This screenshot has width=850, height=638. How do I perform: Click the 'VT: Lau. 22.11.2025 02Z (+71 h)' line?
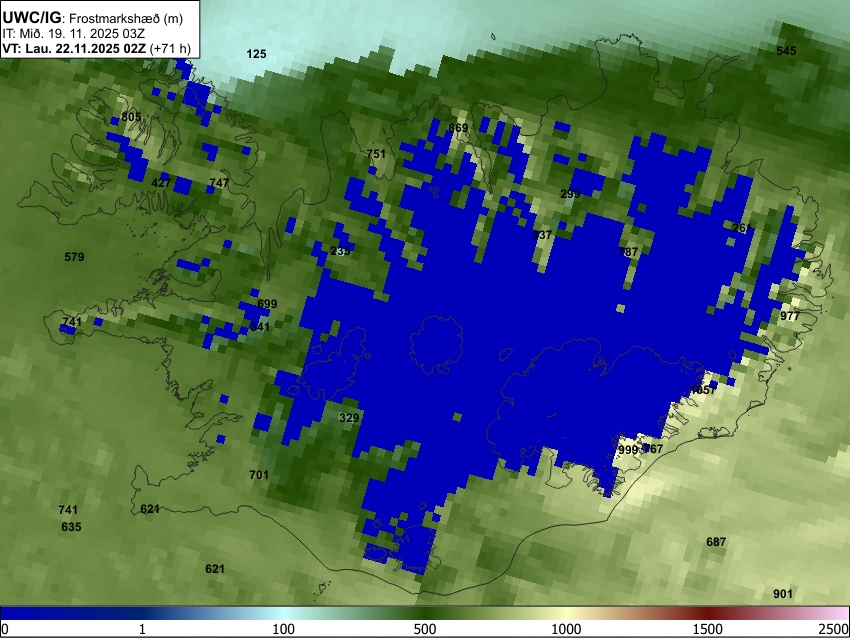(96, 48)
